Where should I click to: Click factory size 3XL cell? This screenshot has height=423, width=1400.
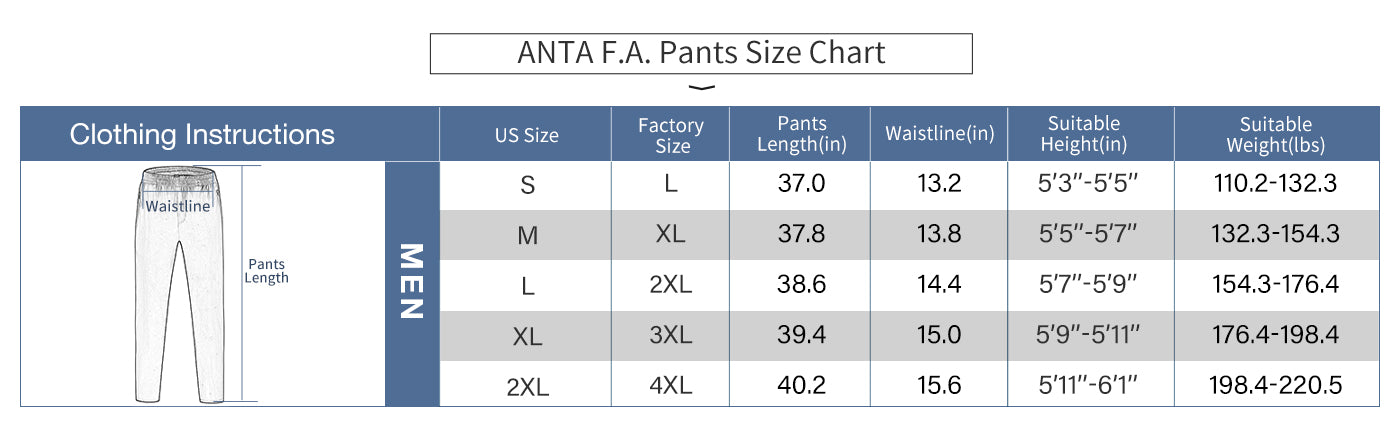click(x=670, y=335)
